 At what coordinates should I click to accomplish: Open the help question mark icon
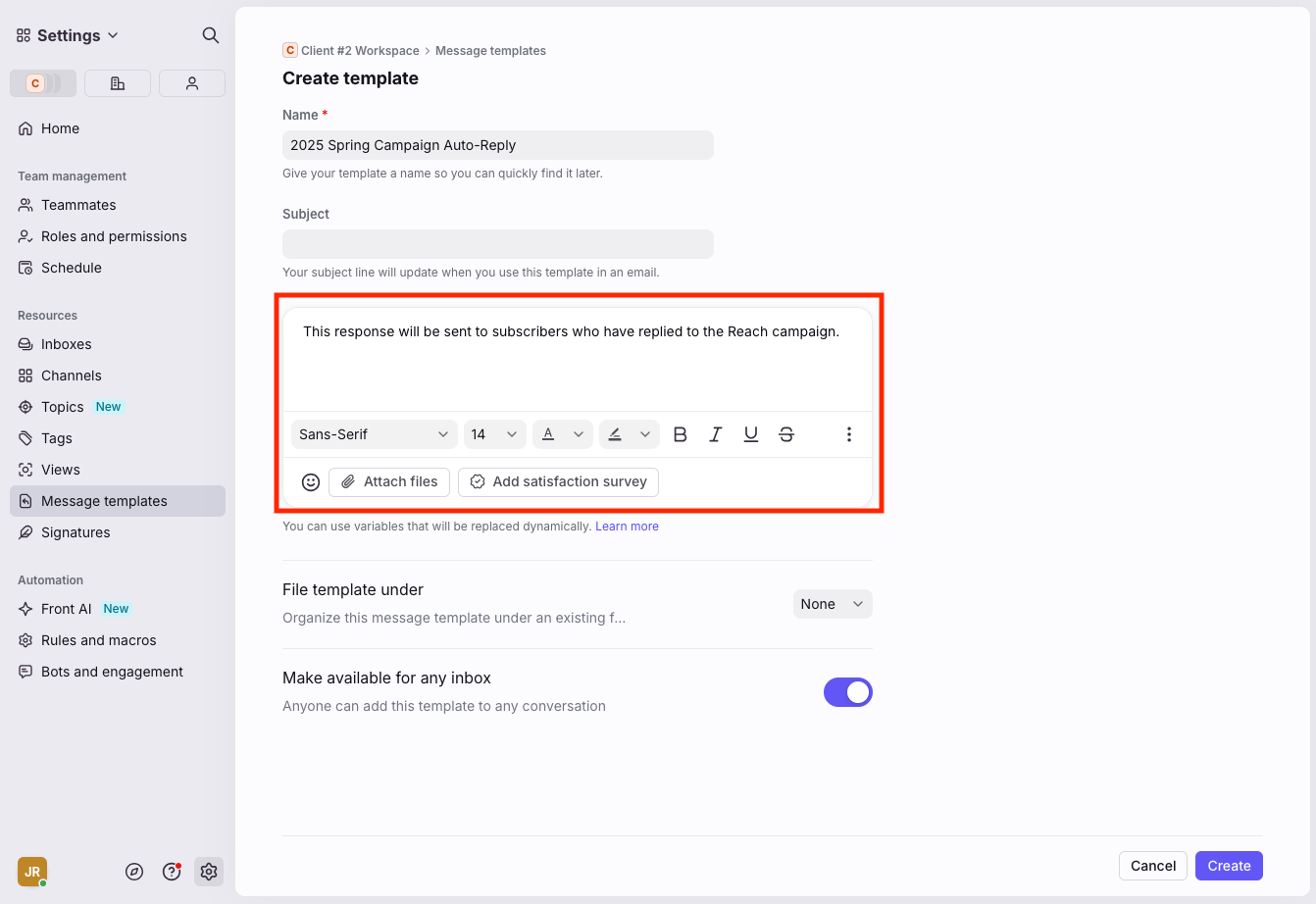click(172, 872)
